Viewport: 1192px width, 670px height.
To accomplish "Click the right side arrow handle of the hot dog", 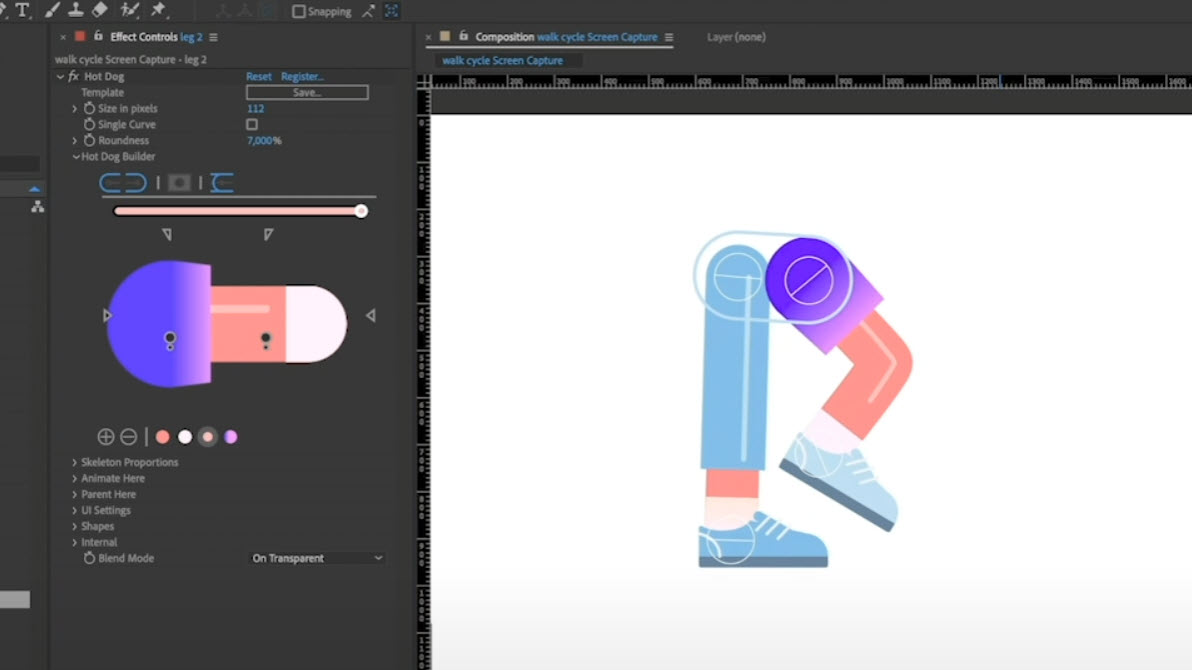I will click(x=370, y=315).
